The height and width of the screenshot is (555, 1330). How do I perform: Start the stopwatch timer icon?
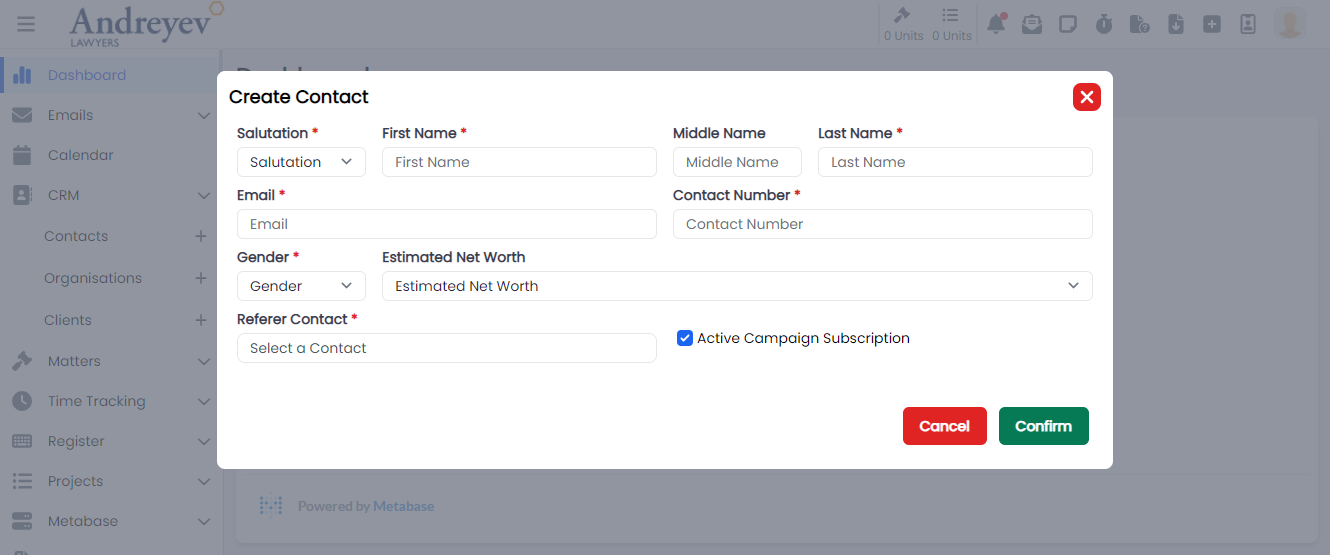(1104, 24)
